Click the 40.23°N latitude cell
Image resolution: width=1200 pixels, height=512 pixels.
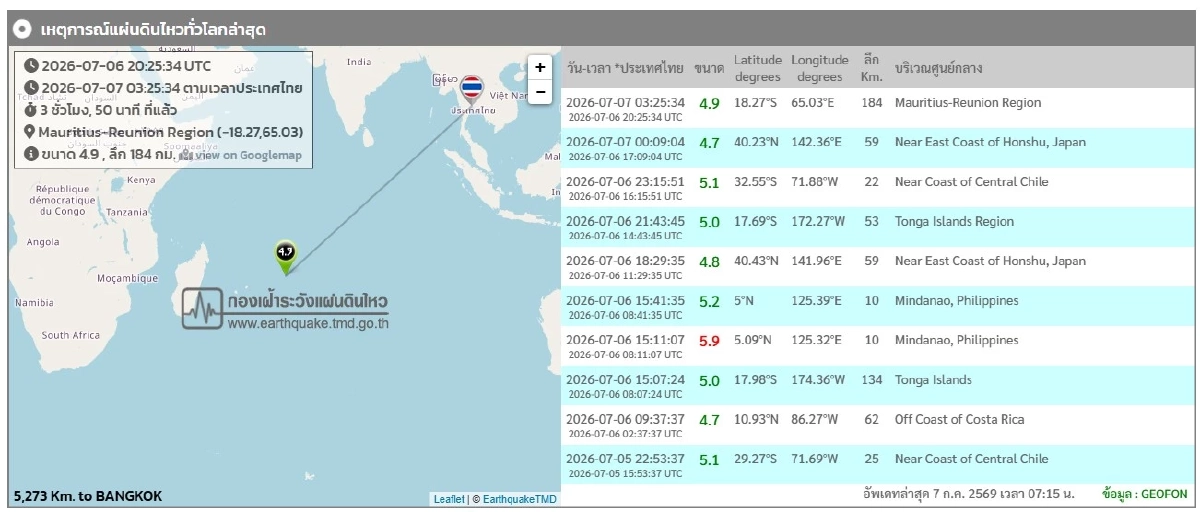[x=758, y=142]
